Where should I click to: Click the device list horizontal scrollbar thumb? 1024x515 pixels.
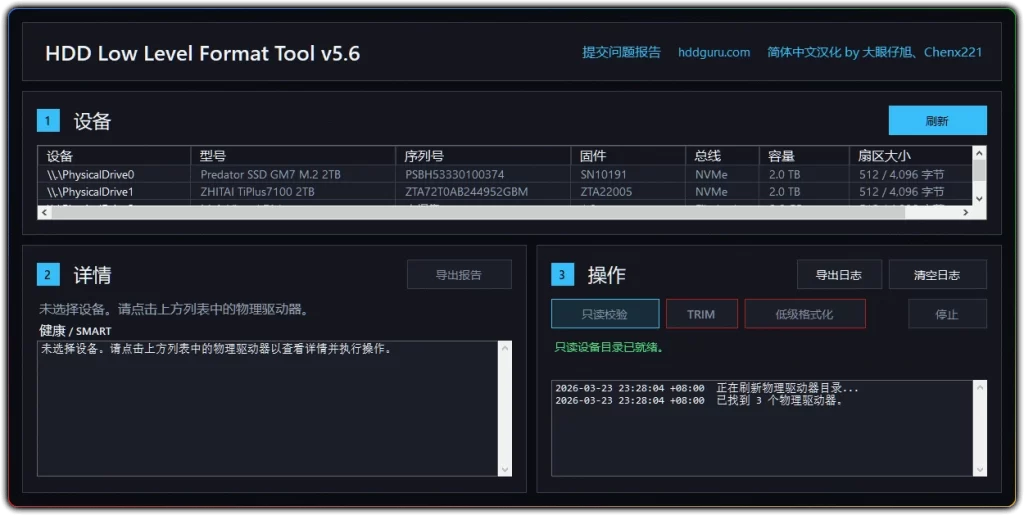(x=478, y=212)
